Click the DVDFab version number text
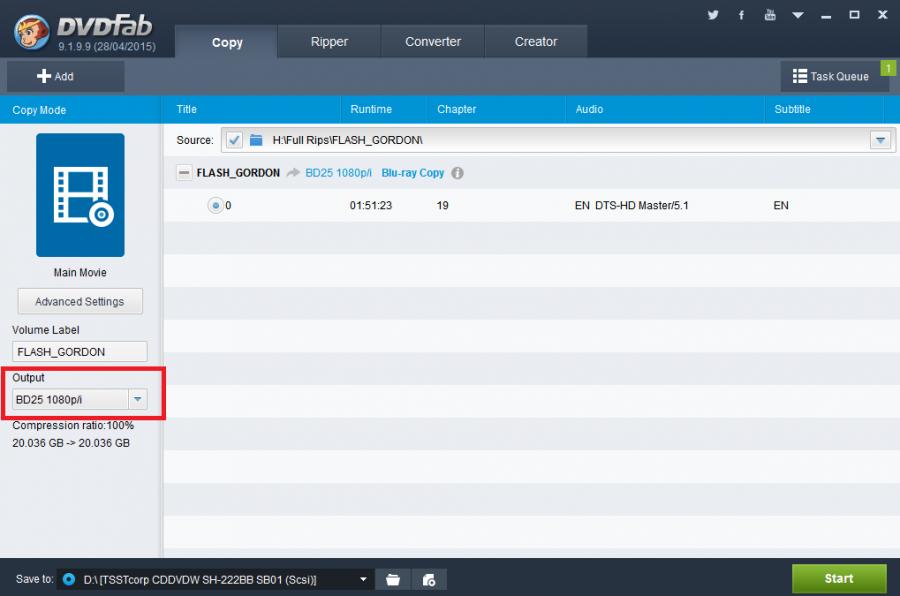900x596 pixels. click(107, 47)
